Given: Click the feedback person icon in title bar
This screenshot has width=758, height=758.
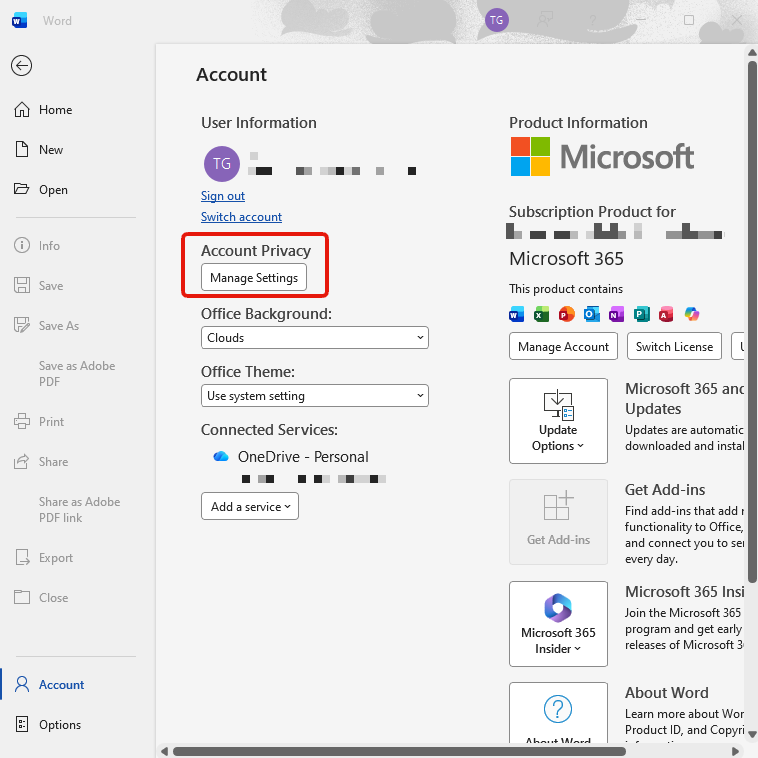Looking at the screenshot, I should [x=545, y=20].
